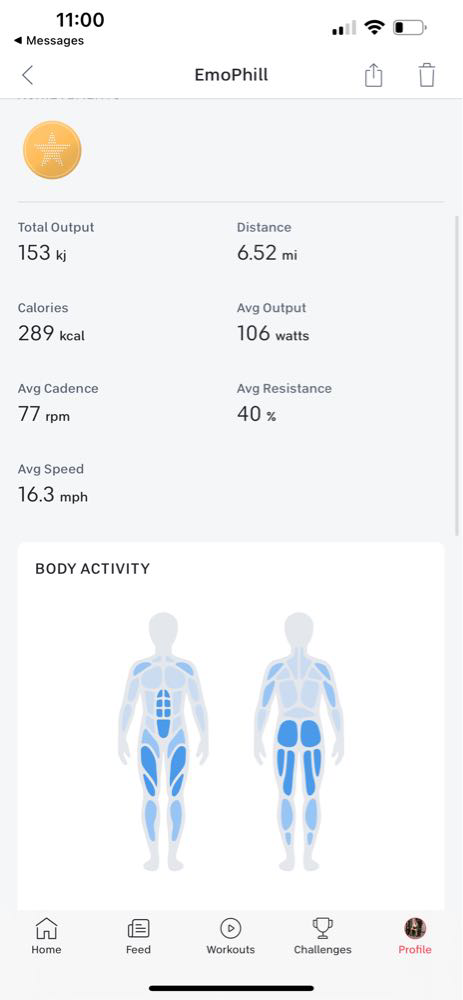463x1000 pixels.
Task: Select the front body muscle figure
Action: click(164, 742)
